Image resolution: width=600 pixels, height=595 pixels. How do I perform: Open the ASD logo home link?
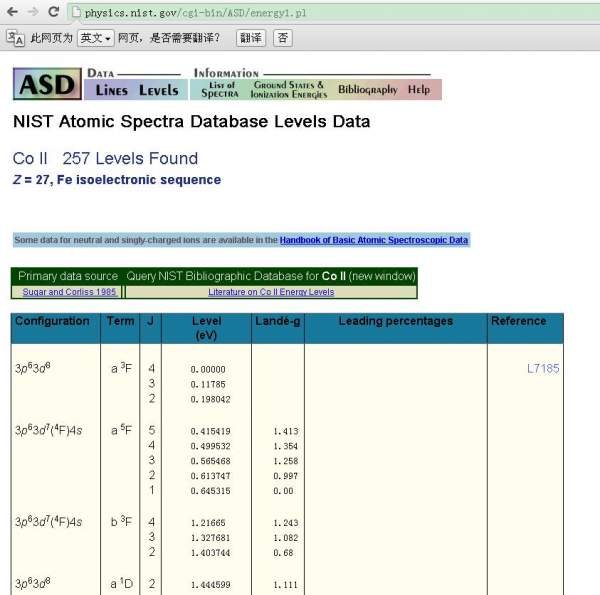47,84
